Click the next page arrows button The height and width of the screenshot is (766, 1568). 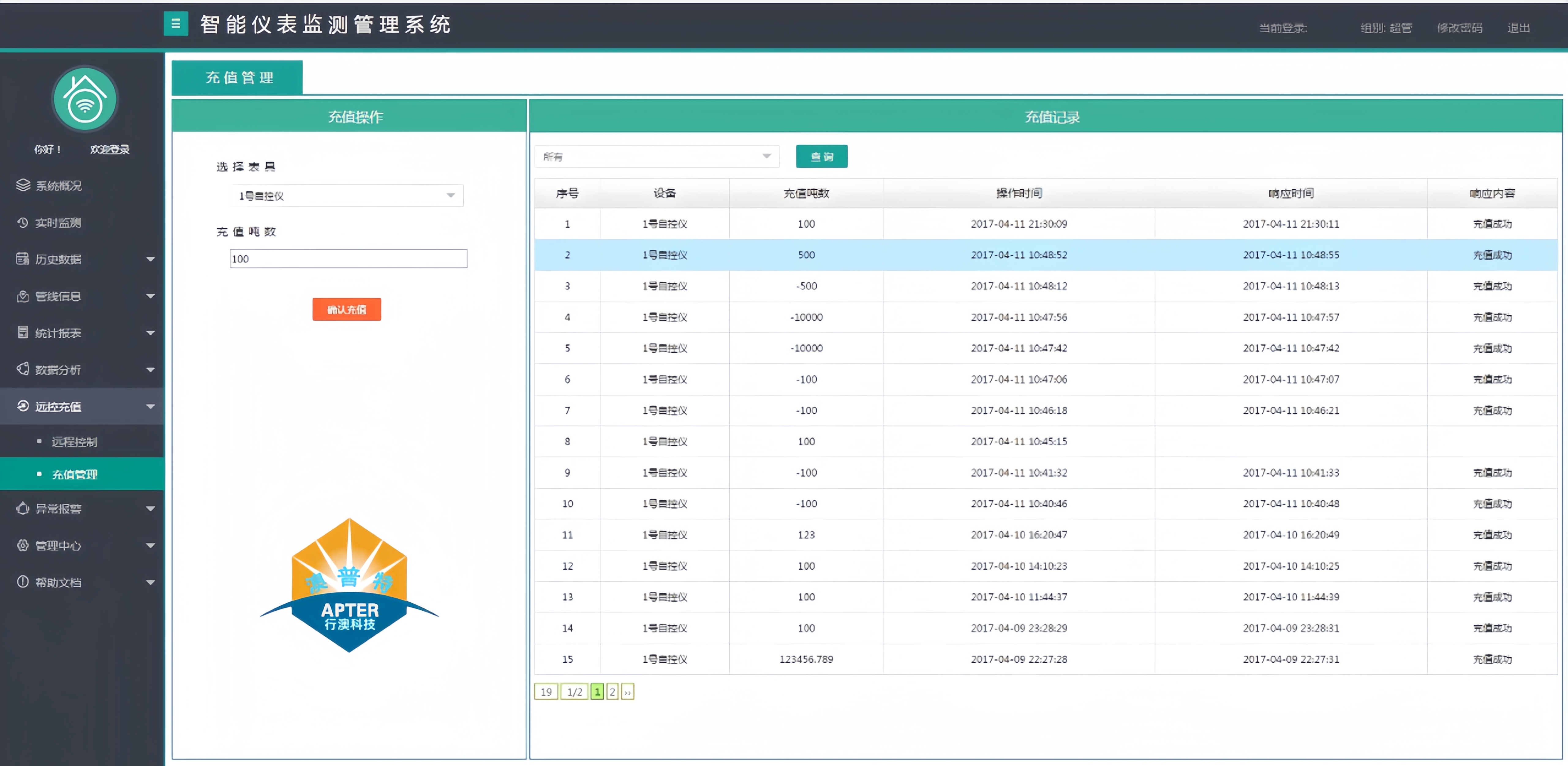pos(628,692)
